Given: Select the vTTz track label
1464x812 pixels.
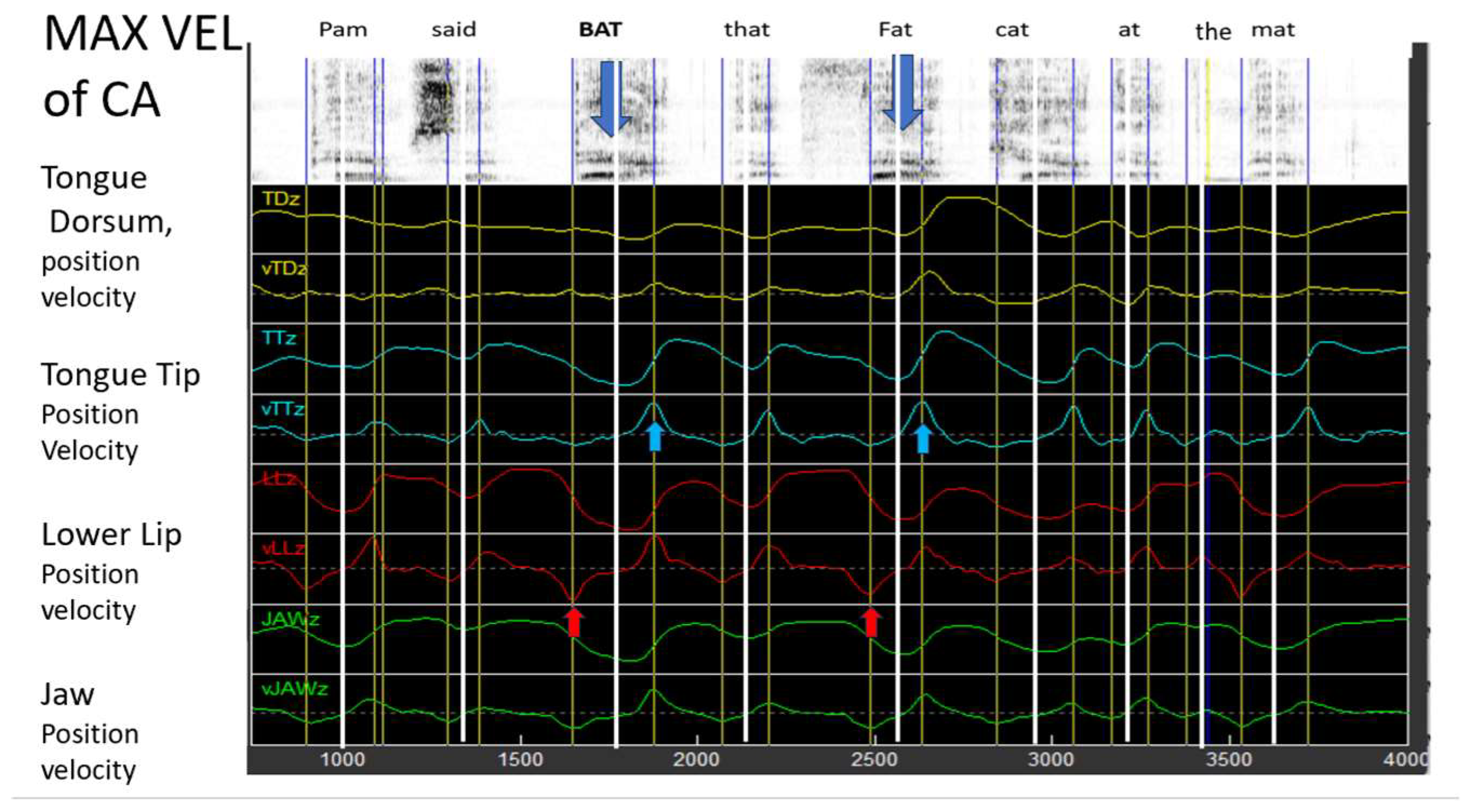Looking at the screenshot, I should pyautogui.click(x=283, y=409).
